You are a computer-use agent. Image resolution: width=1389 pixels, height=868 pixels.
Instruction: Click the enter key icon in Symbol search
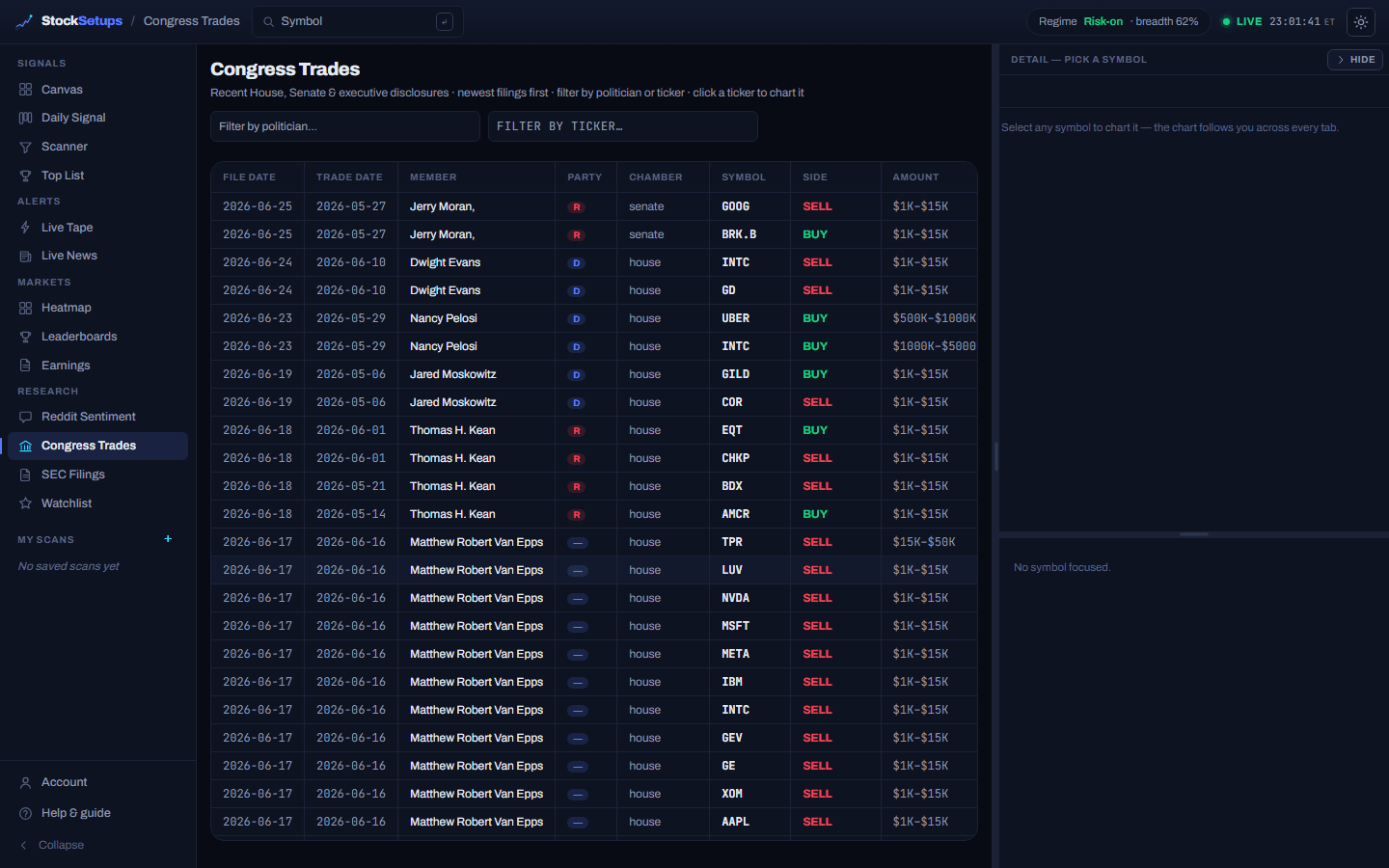445,21
